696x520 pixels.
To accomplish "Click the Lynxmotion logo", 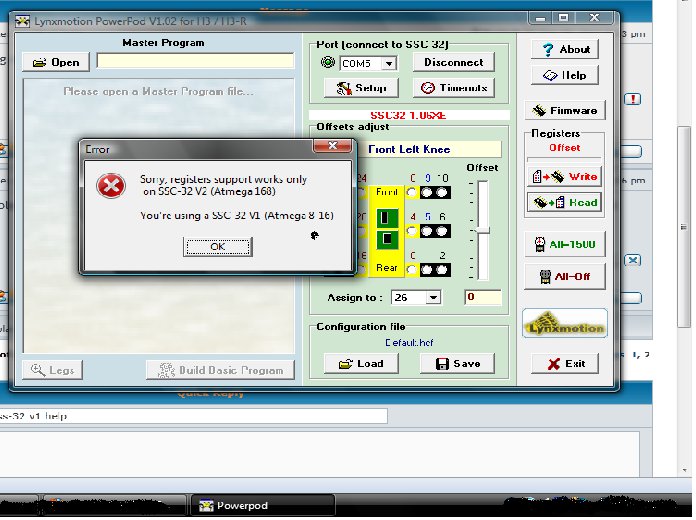I will pyautogui.click(x=565, y=323).
